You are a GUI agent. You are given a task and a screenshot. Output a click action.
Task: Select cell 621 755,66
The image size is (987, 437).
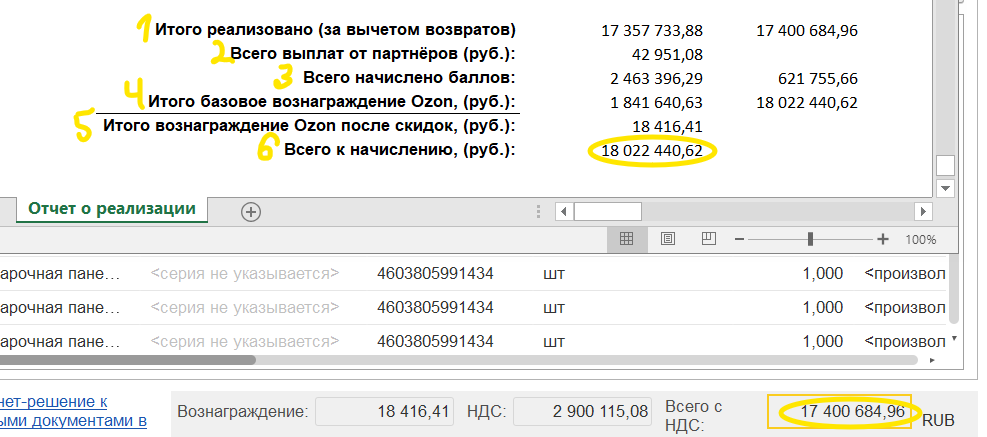[x=818, y=79]
